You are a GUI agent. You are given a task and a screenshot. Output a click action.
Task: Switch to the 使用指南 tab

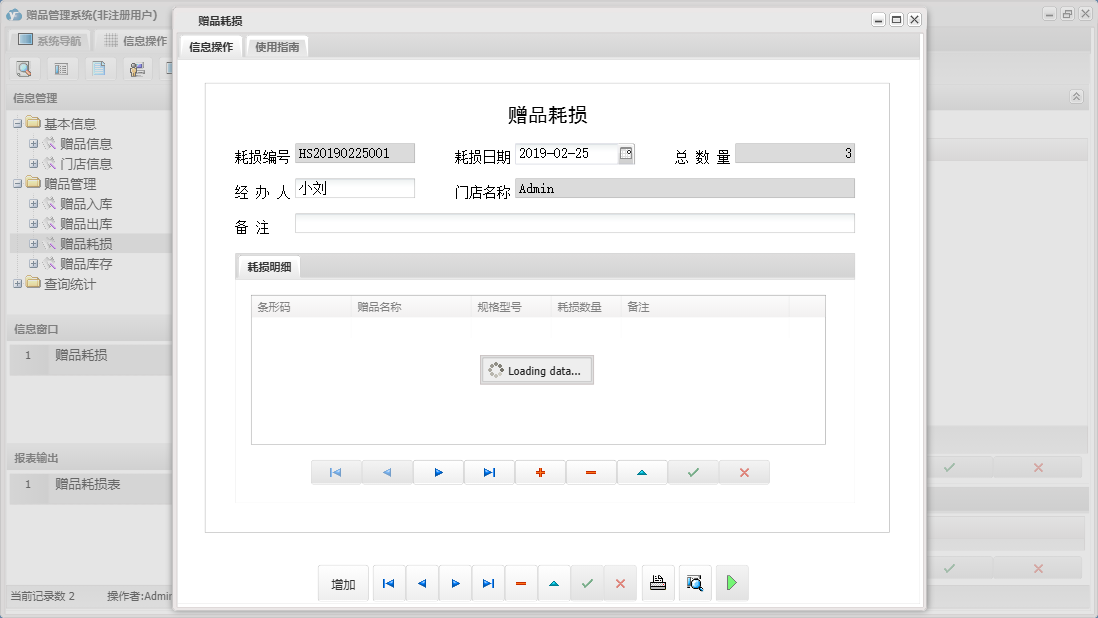coord(276,46)
